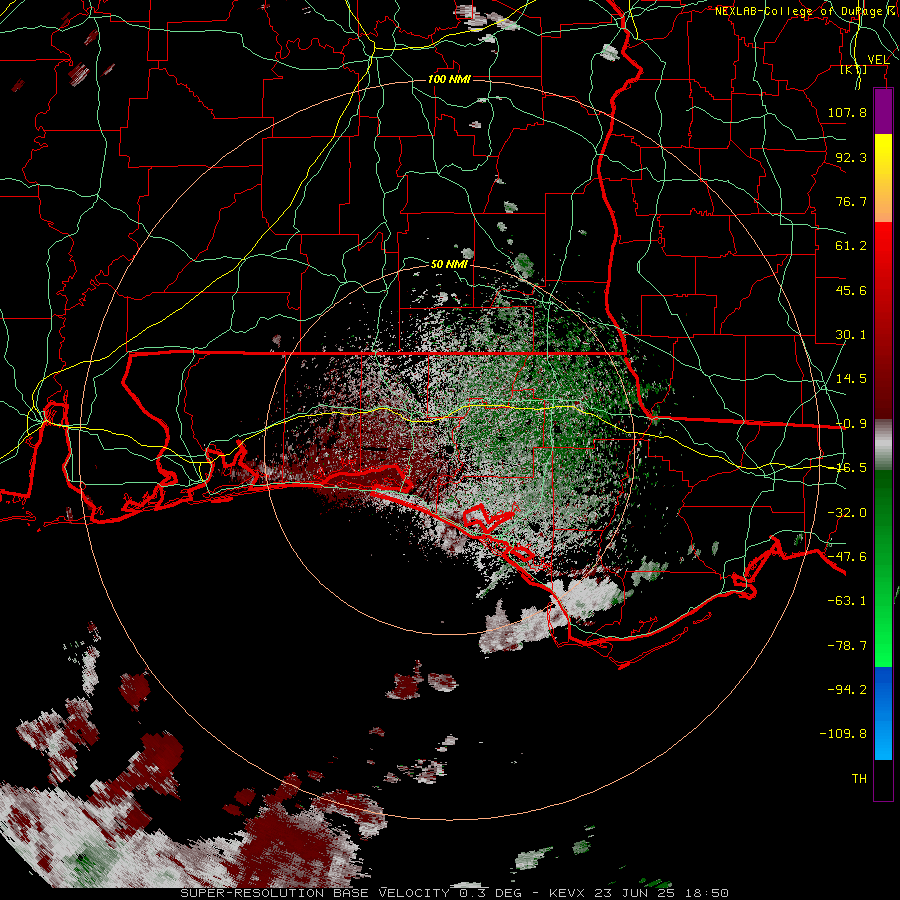The image size is (900, 900).
Task: Click the yellow-orange segment of the color bar
Action: point(883,178)
